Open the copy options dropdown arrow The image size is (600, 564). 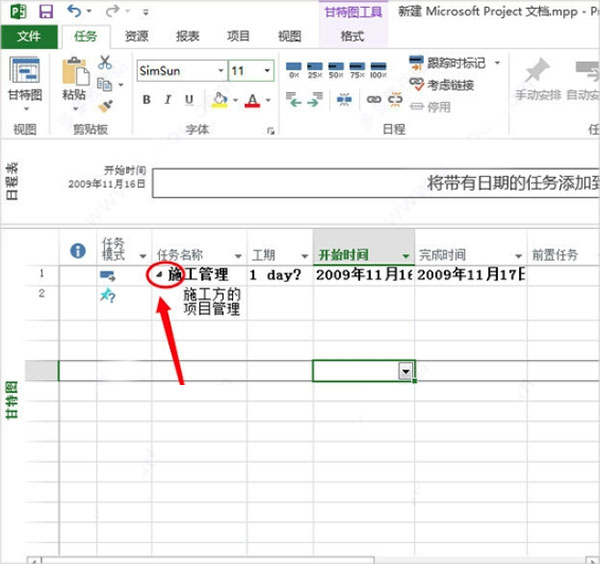pos(121,85)
